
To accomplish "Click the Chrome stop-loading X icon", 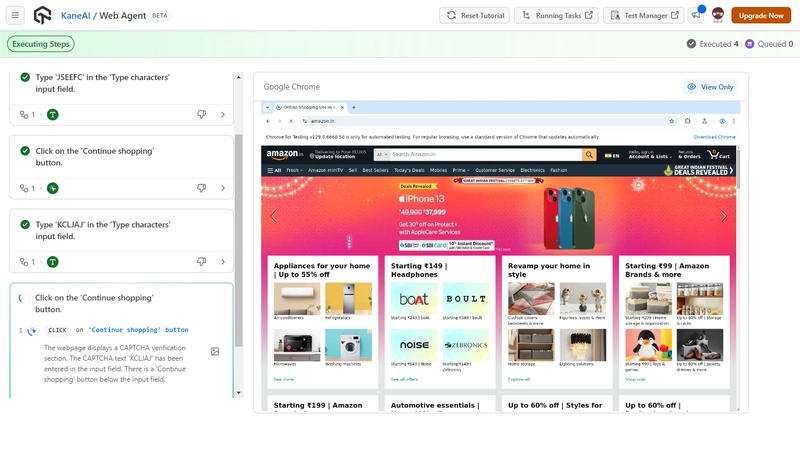I will pyautogui.click(x=291, y=121).
